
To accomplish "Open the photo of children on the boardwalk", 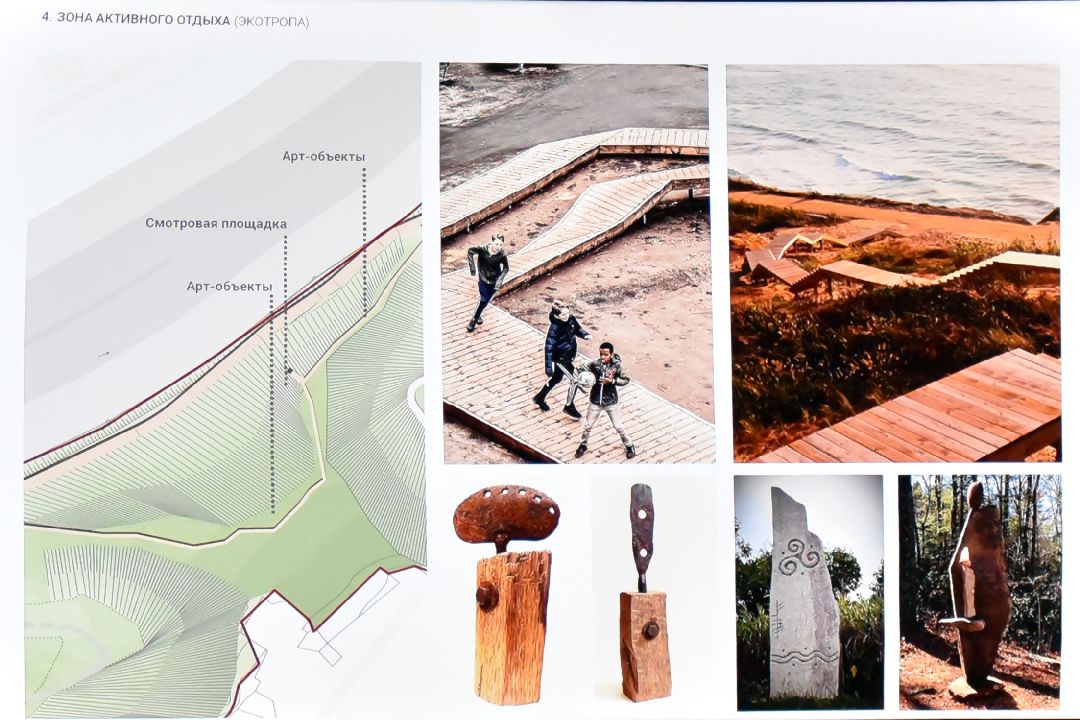I will click(576, 262).
